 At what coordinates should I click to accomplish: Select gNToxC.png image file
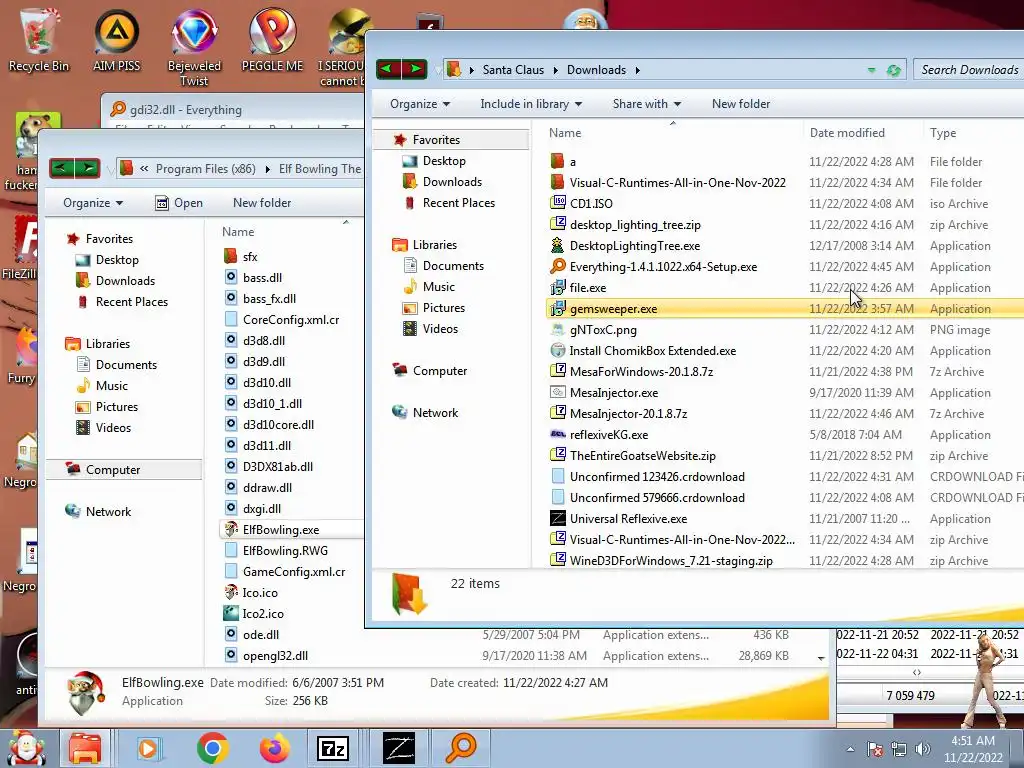(603, 330)
